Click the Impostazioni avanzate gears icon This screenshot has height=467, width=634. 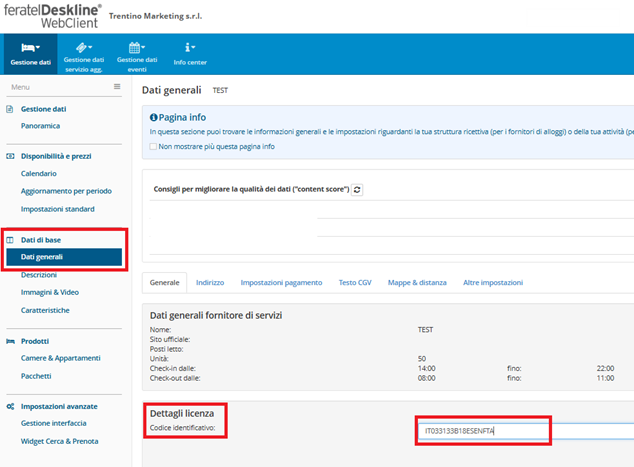coord(10,406)
